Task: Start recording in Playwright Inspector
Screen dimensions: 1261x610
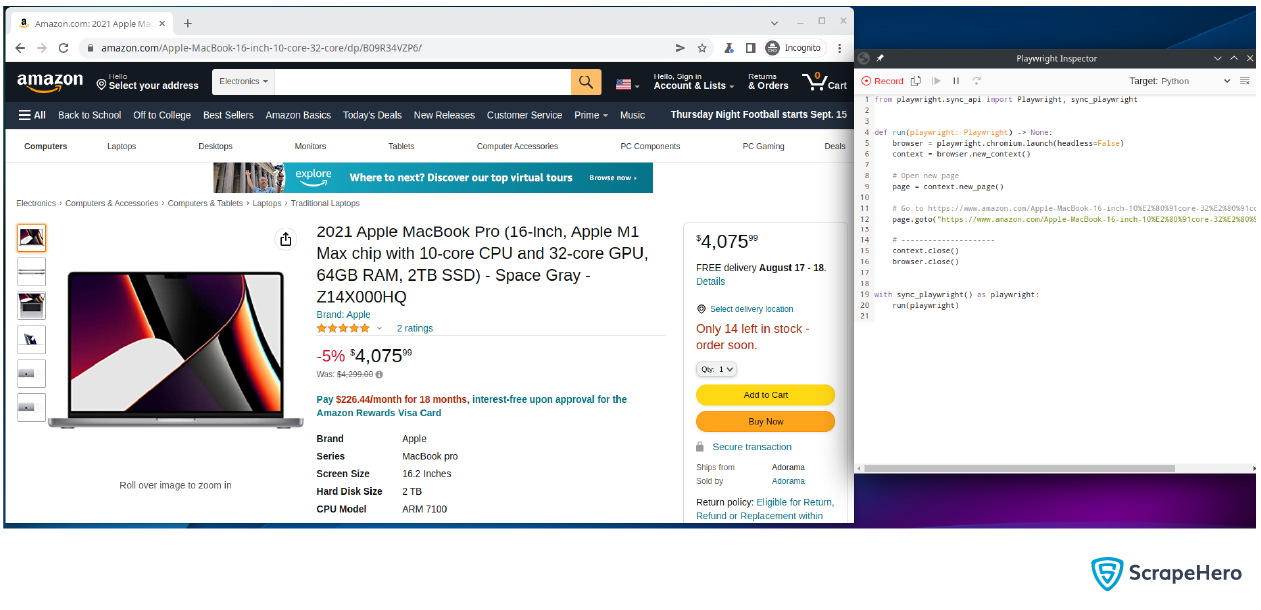Action: click(882, 81)
